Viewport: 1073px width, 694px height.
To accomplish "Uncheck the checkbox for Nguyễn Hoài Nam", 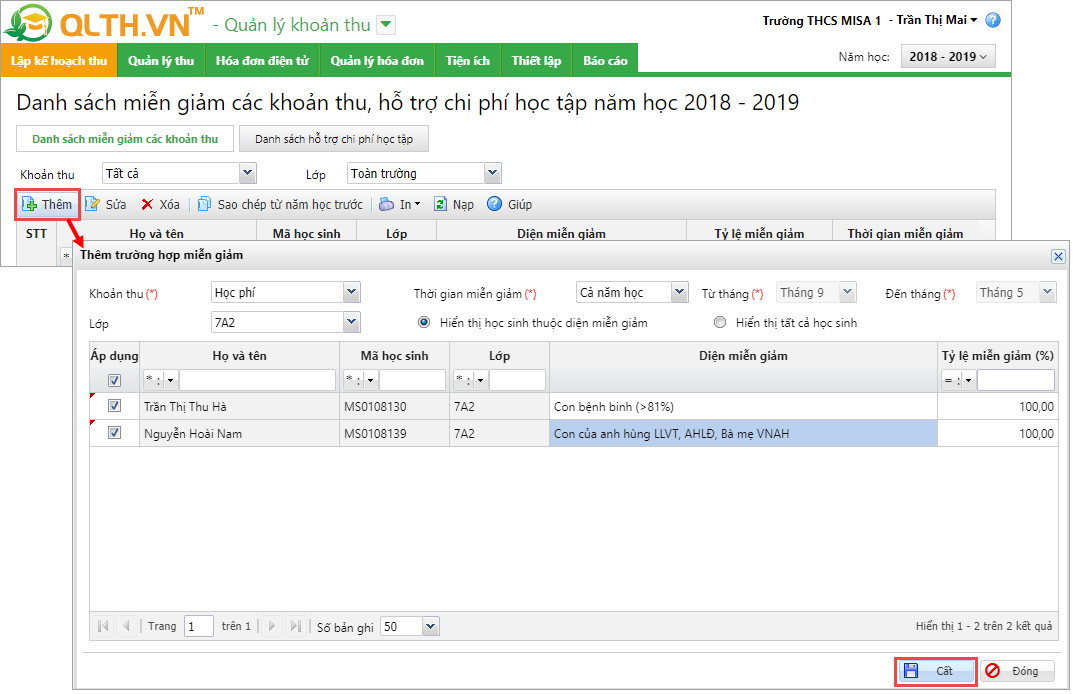I will tap(114, 433).
